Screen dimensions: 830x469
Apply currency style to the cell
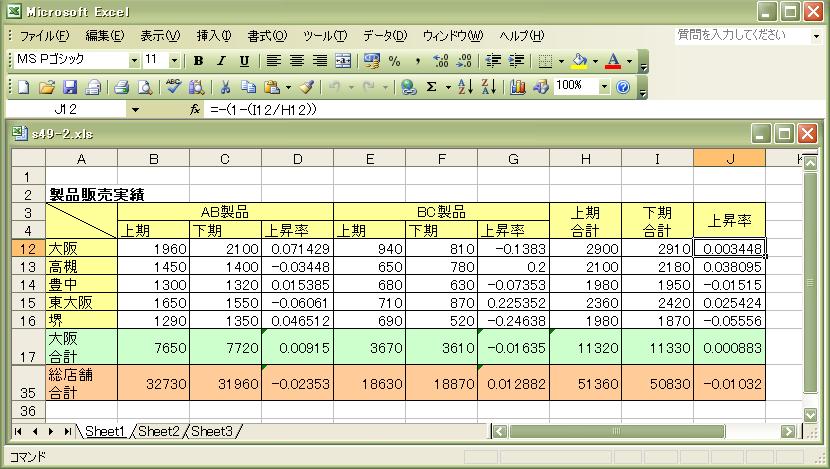click(371, 61)
